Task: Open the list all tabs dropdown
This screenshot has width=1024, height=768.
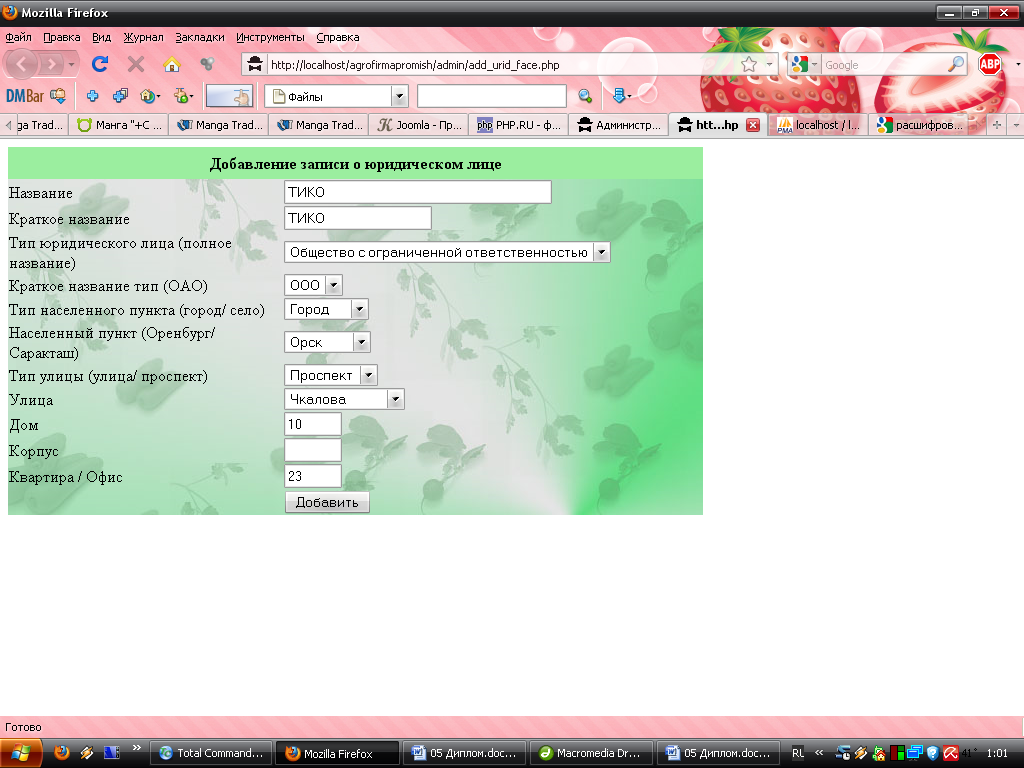Action: pos(1016,125)
